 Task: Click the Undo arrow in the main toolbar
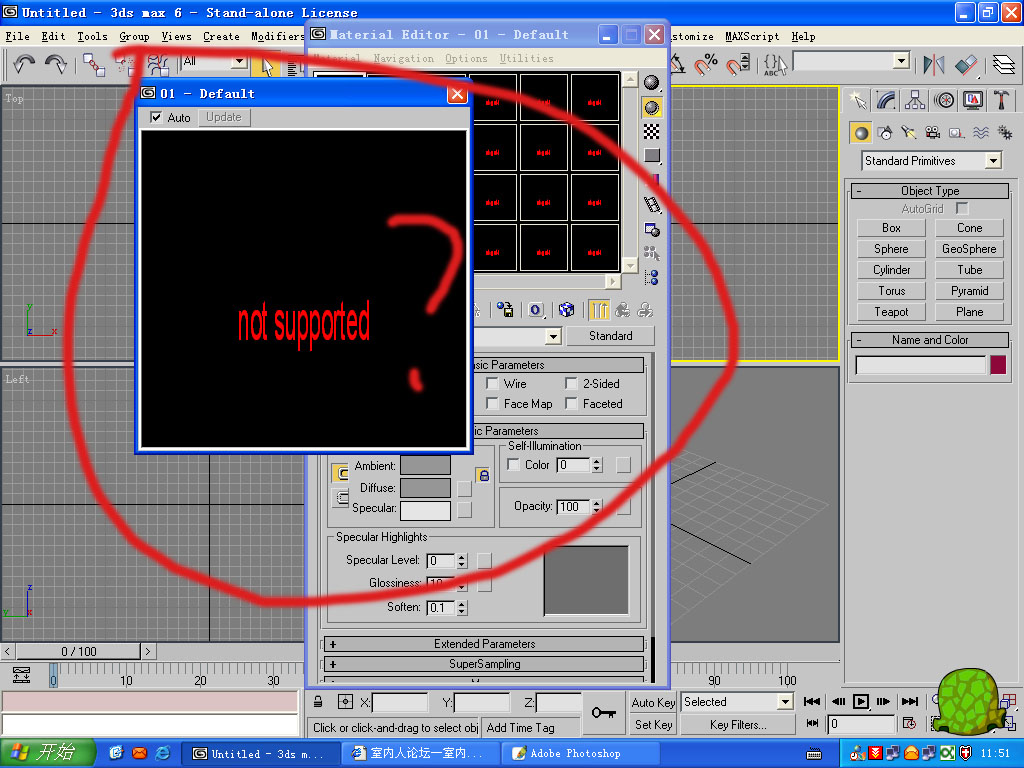click(x=24, y=64)
